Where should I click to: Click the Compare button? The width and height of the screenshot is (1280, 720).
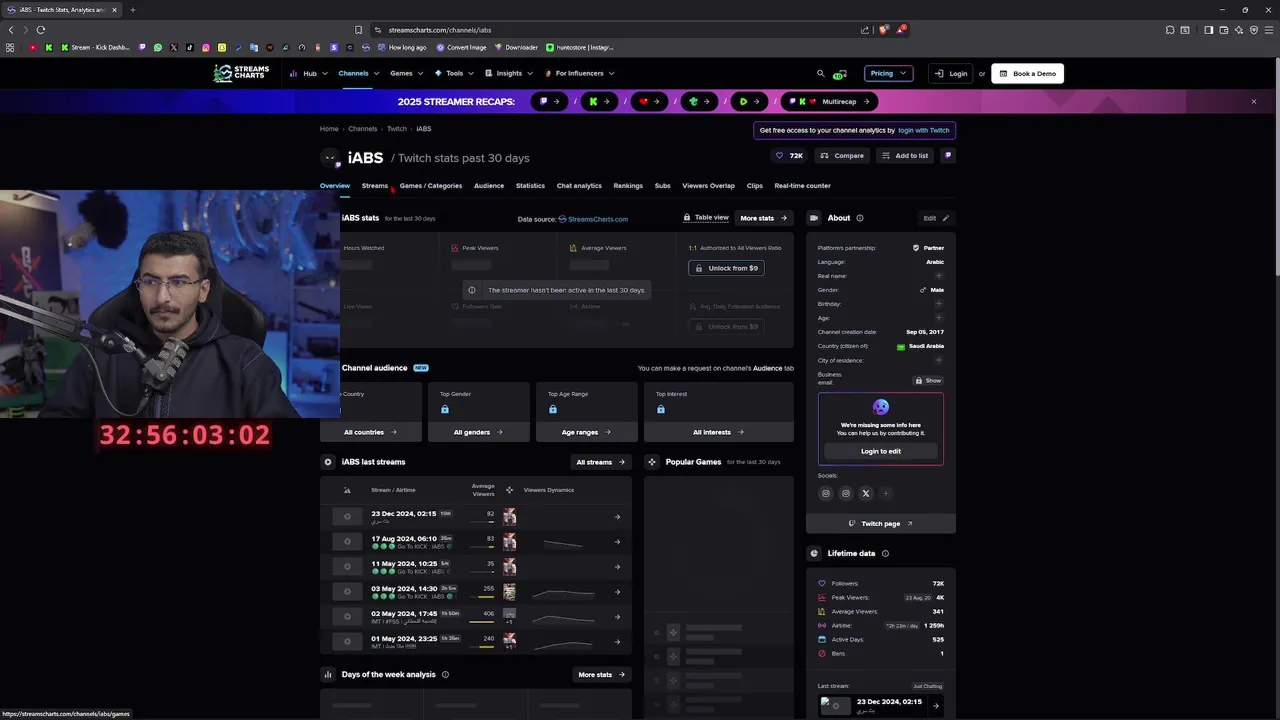(842, 156)
